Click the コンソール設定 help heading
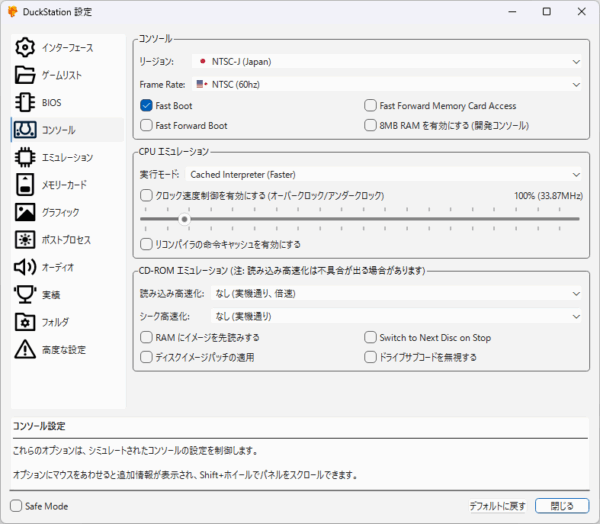The height and width of the screenshot is (524, 600). 39,426
